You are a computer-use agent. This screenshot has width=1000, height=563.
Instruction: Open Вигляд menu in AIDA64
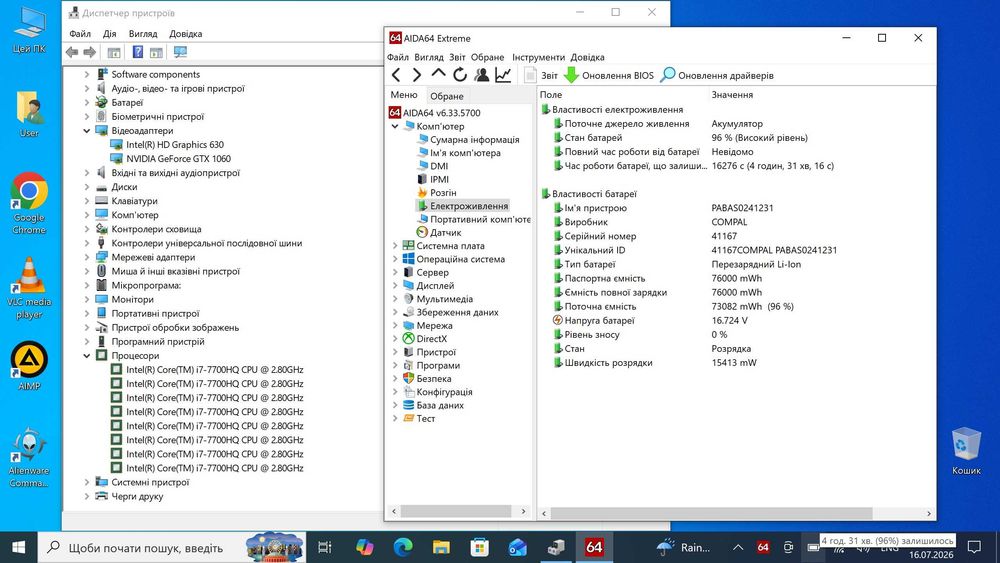pyautogui.click(x=429, y=57)
